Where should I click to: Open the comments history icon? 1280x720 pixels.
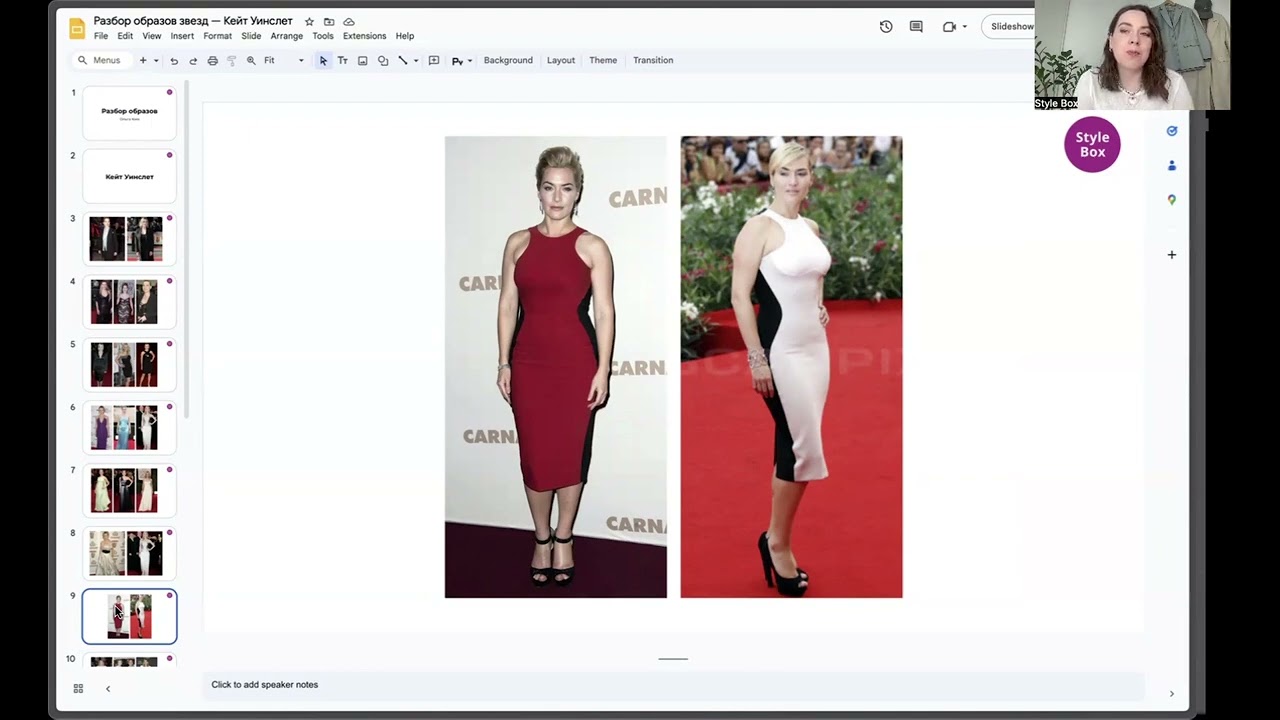916,27
